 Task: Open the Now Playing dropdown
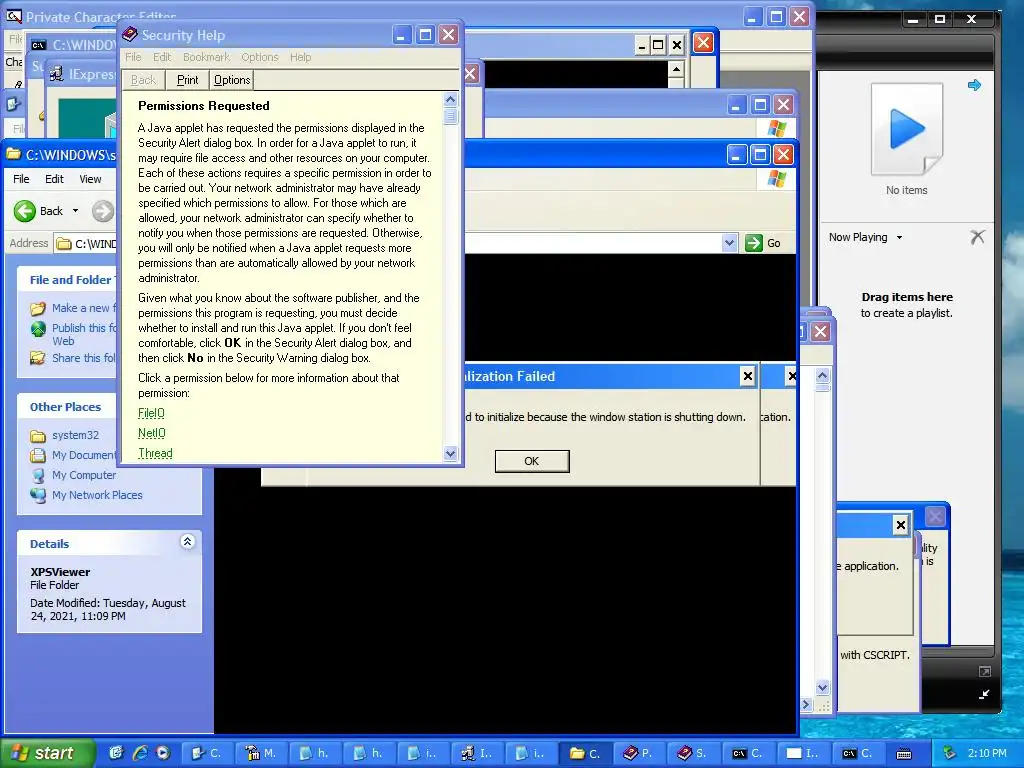tap(899, 238)
